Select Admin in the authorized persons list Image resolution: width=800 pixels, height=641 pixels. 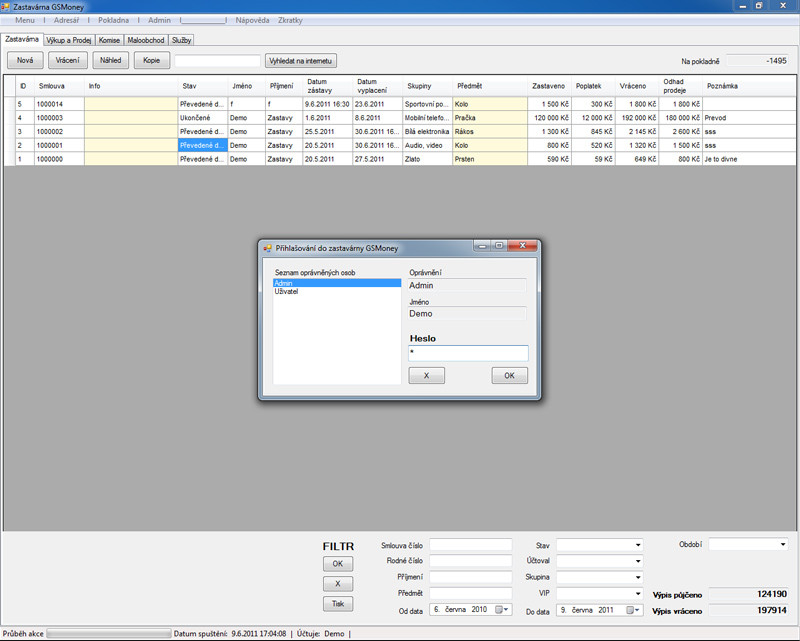coord(337,283)
